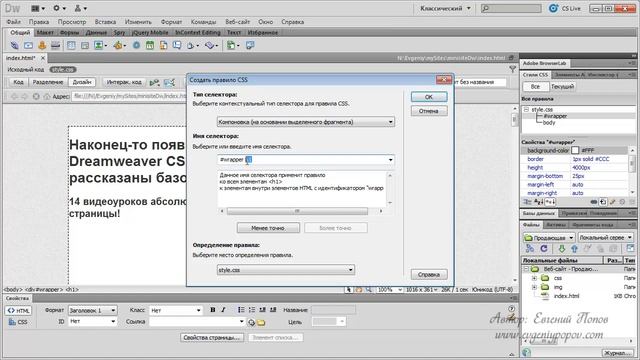640x360 pixels.
Task: Switch to the Дизайн view
Action: (82, 82)
